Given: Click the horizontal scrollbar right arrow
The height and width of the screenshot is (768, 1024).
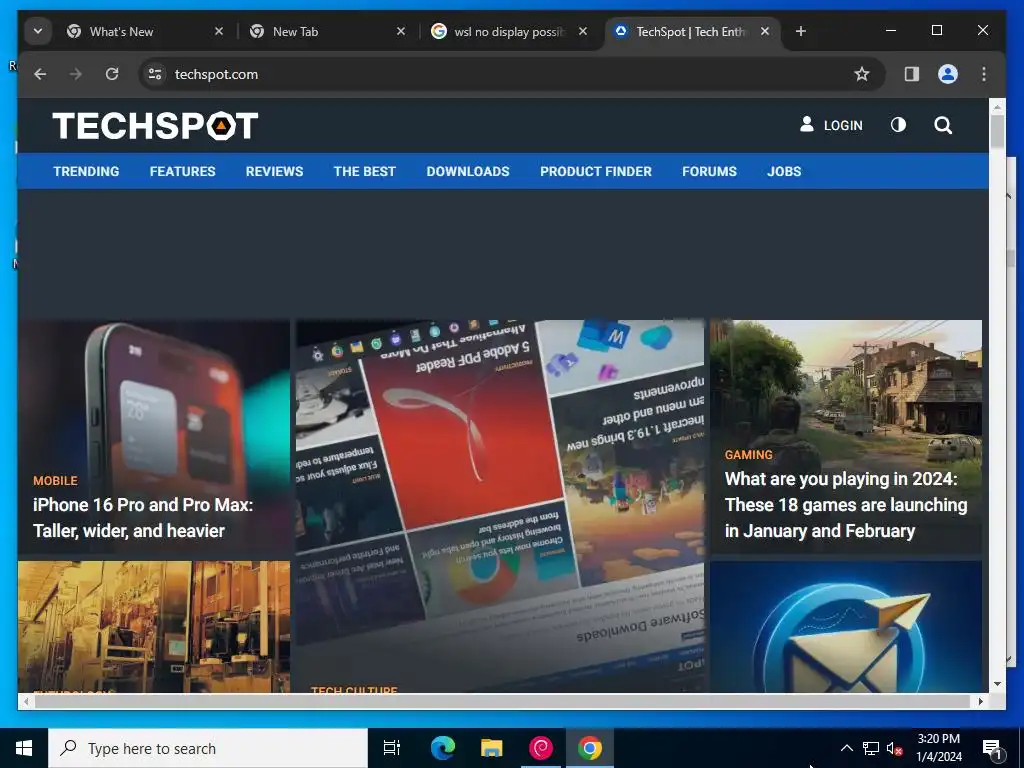Looking at the screenshot, I should 981,701.
